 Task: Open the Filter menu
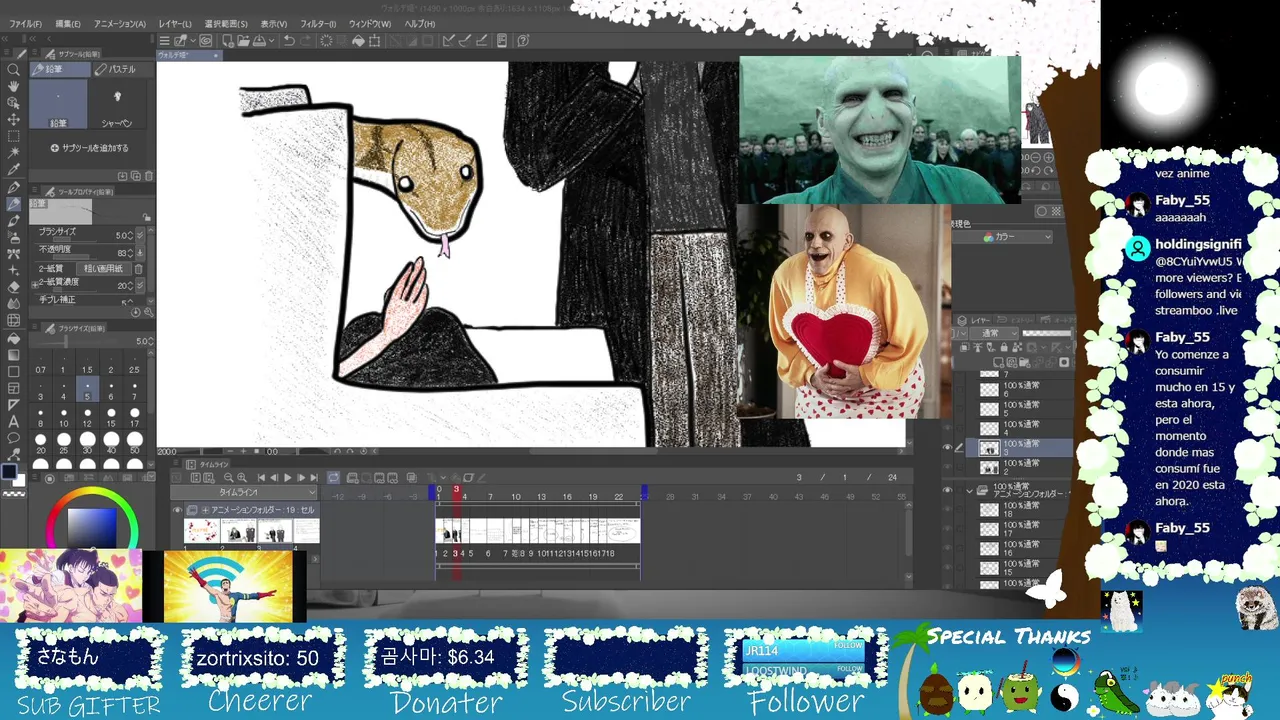pyautogui.click(x=319, y=24)
